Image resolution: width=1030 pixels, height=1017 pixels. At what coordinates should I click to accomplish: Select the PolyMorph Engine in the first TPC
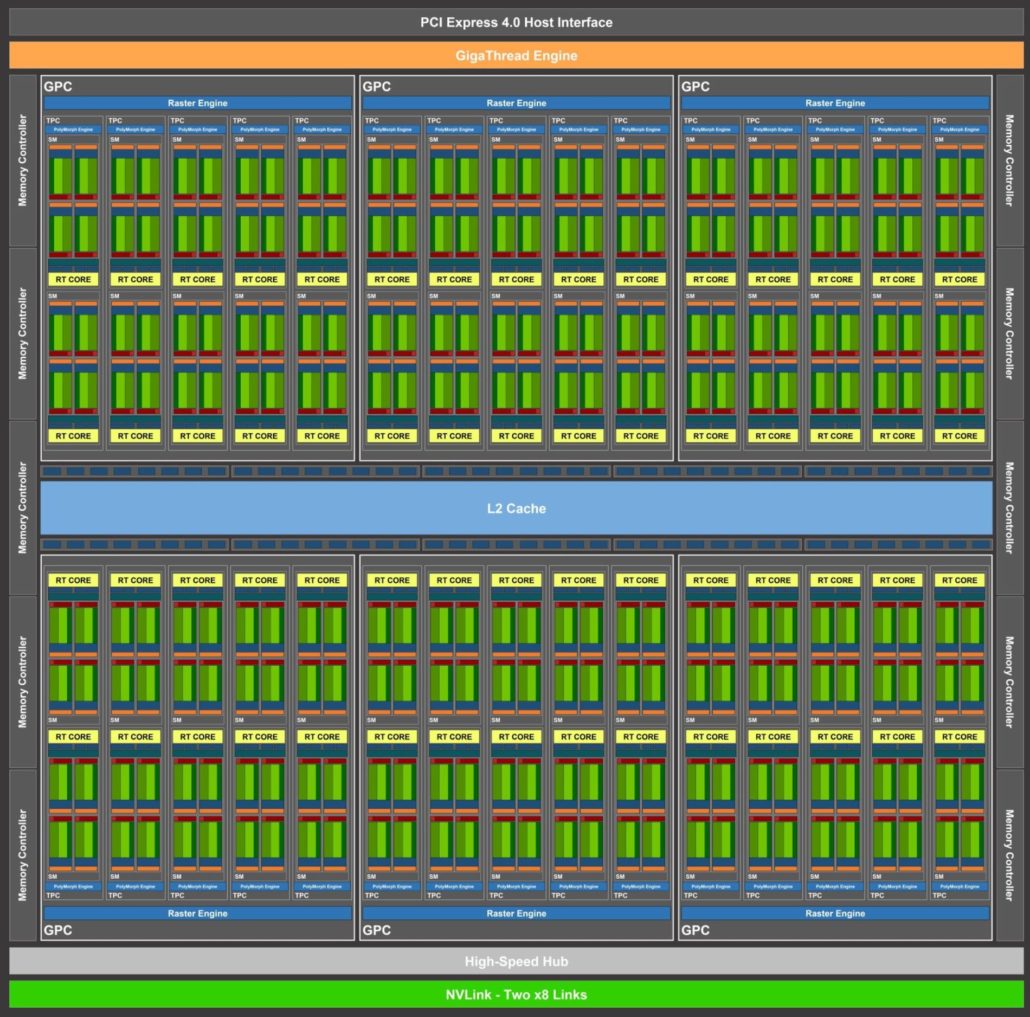point(72,128)
